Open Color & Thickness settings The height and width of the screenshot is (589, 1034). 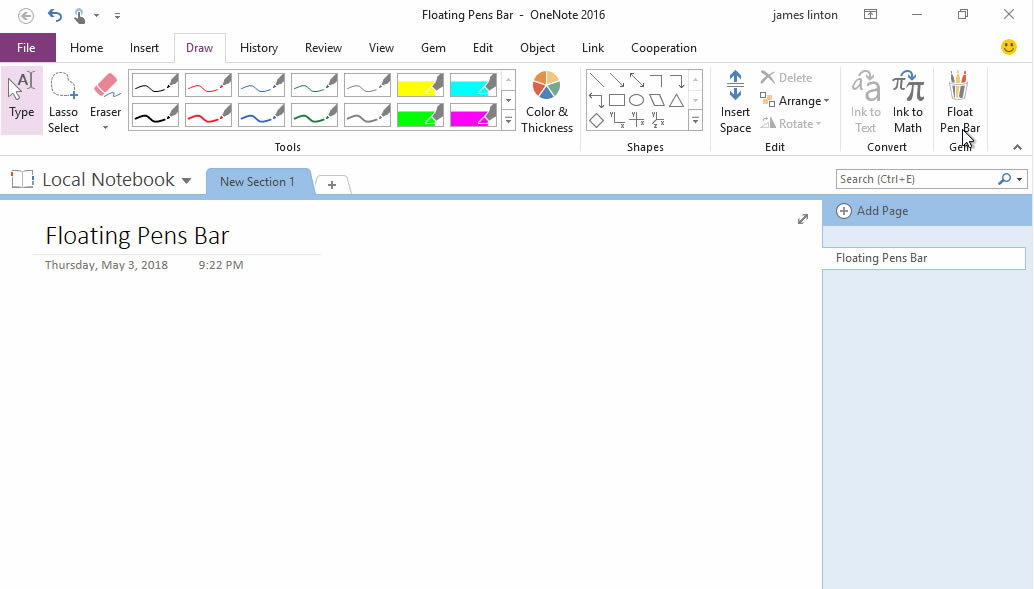[546, 100]
